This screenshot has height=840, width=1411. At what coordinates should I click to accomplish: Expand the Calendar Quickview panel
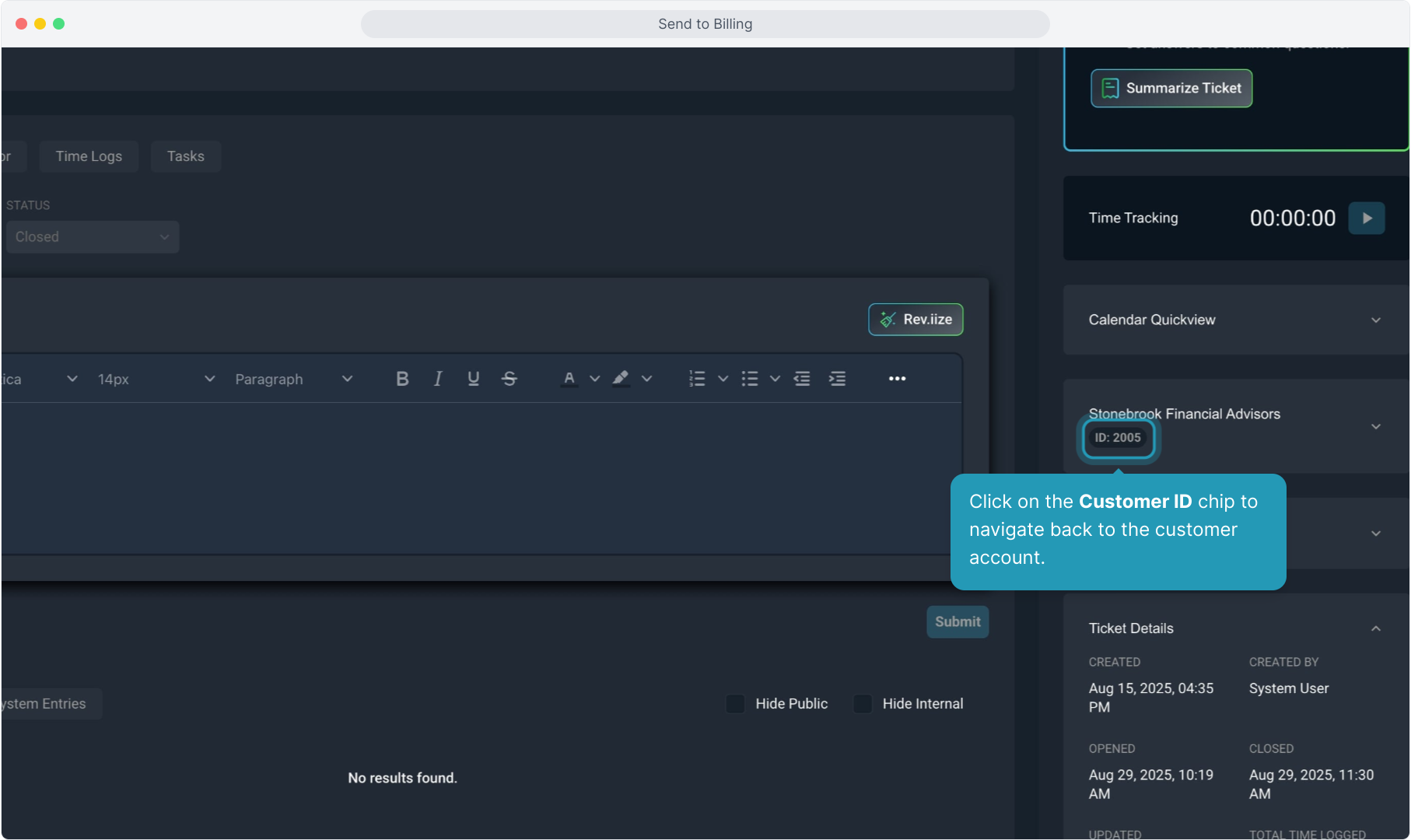[1375, 320]
